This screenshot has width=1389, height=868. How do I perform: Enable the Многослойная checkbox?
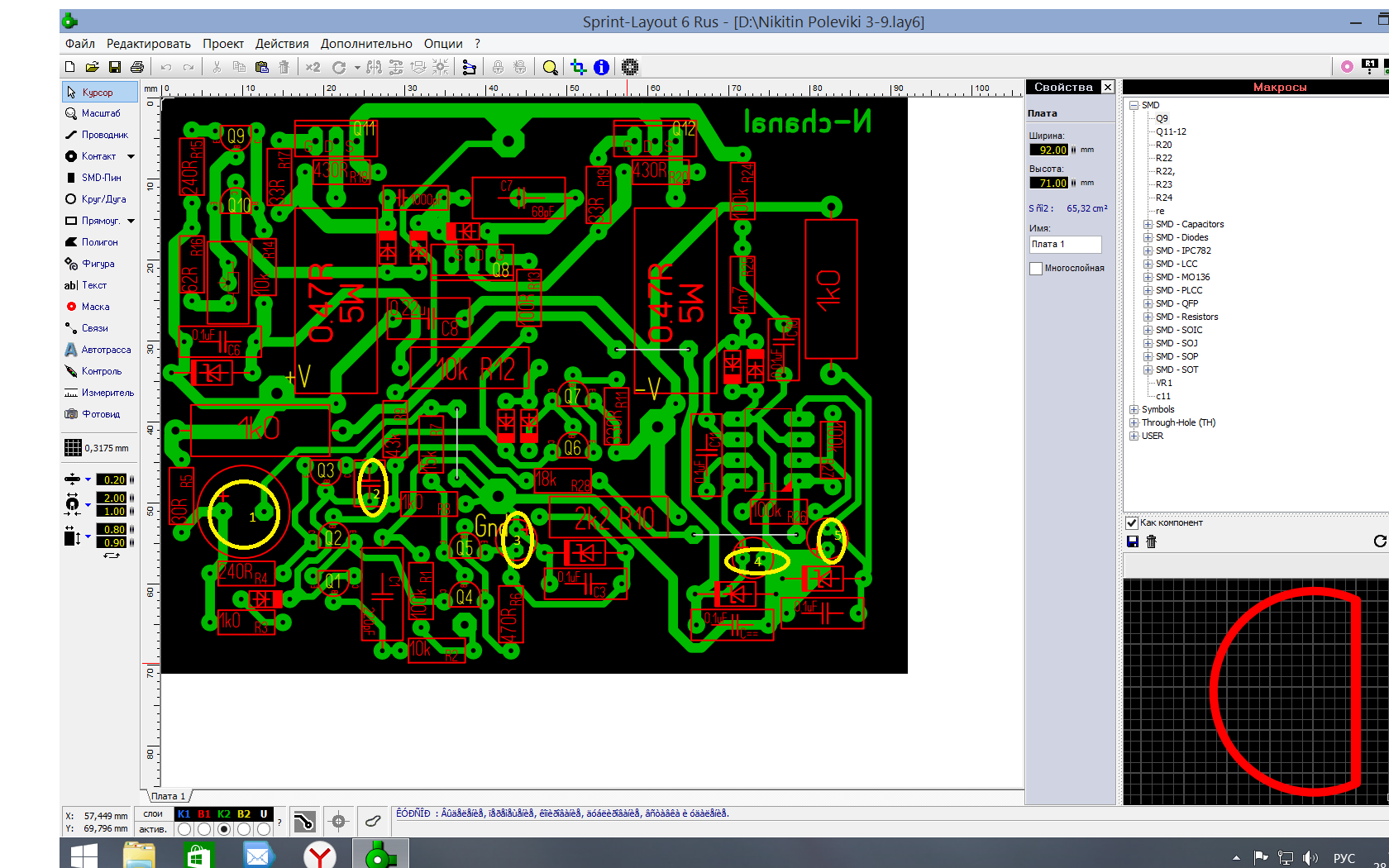[x=1036, y=269]
